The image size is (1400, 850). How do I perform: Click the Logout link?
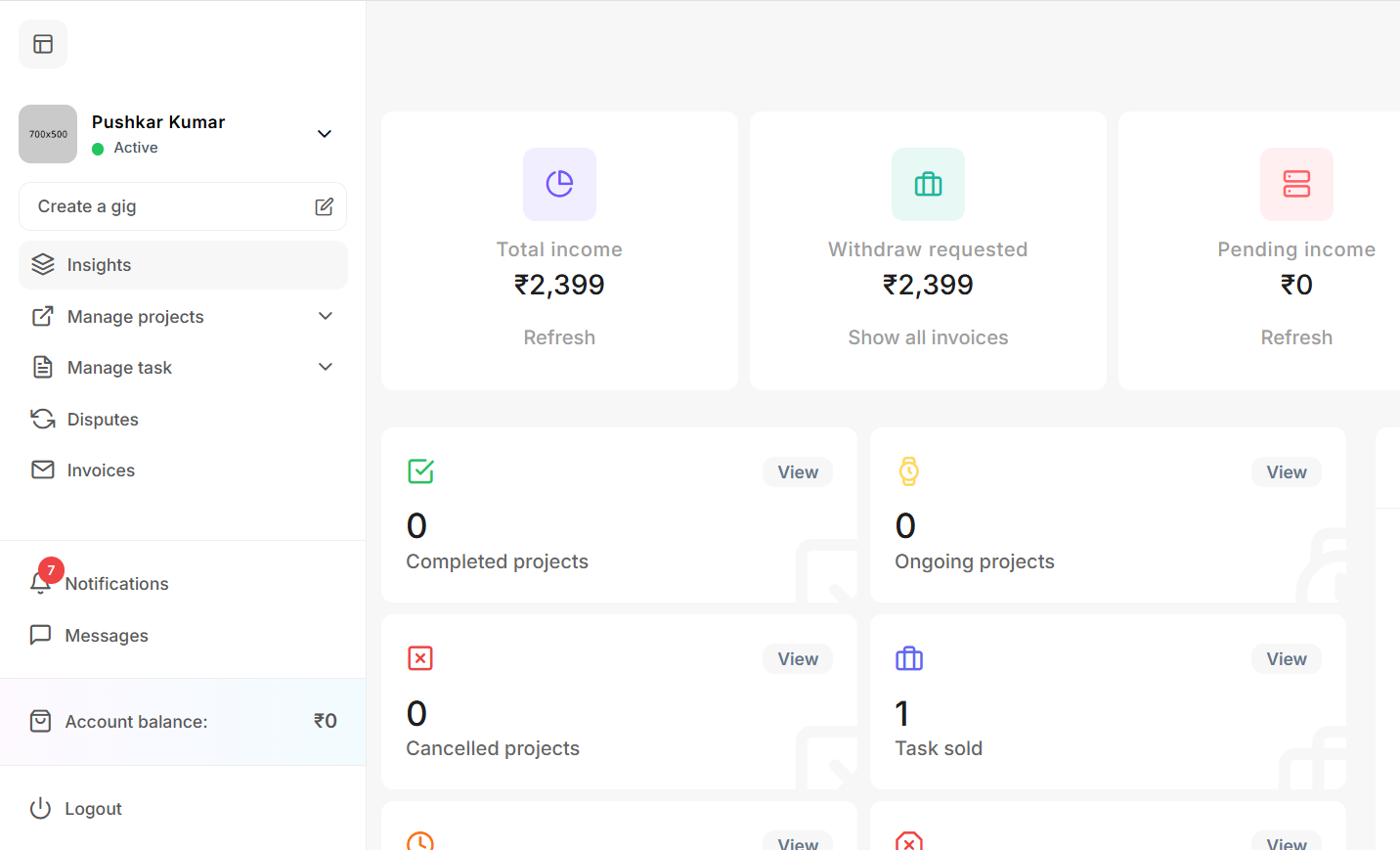tap(93, 809)
